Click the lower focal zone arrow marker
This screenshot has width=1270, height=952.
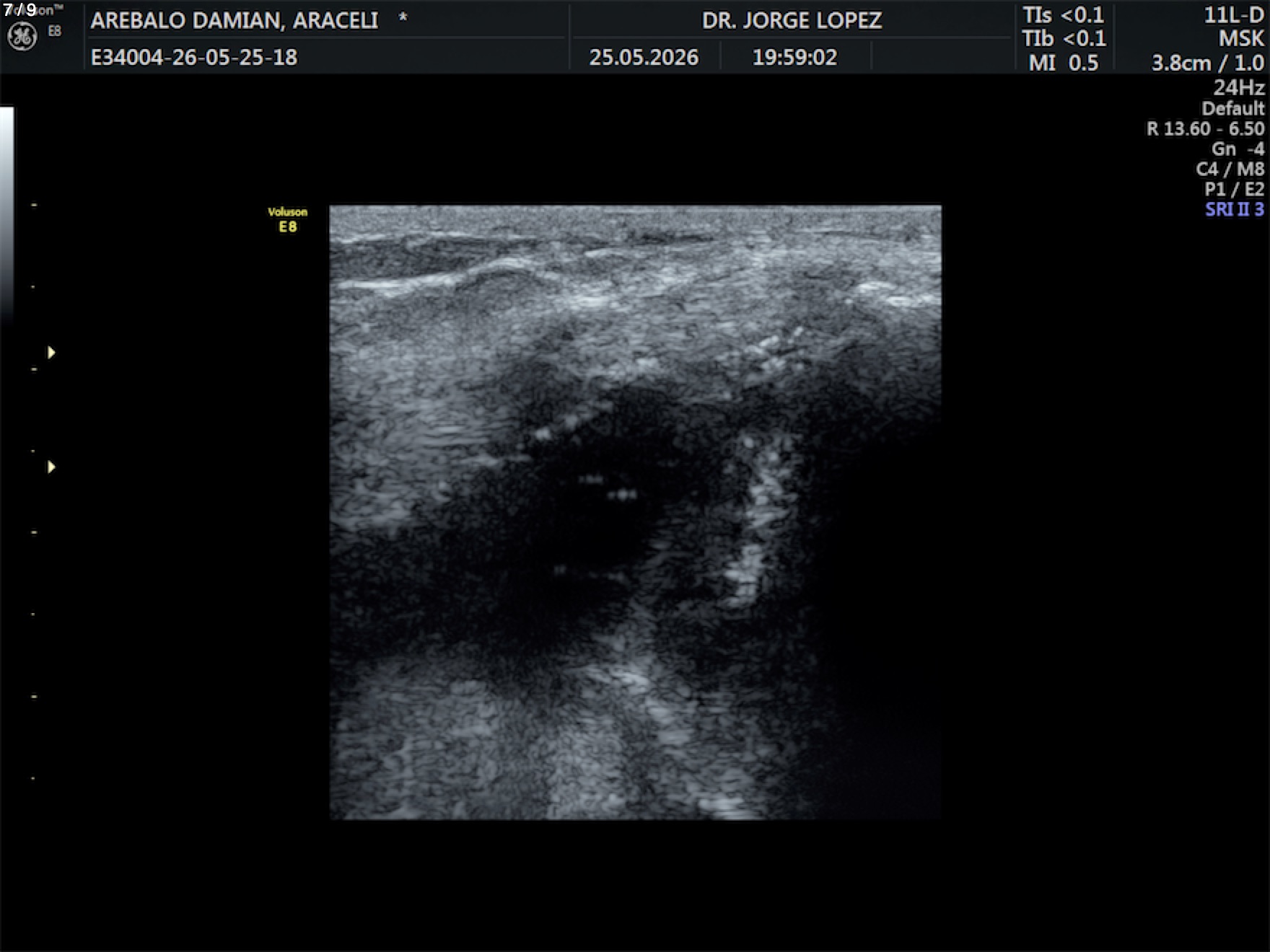click(x=51, y=467)
